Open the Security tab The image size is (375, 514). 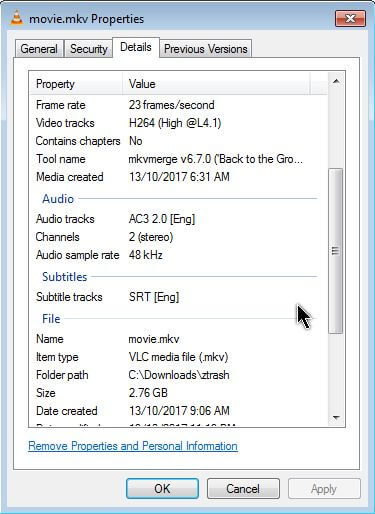[89, 49]
